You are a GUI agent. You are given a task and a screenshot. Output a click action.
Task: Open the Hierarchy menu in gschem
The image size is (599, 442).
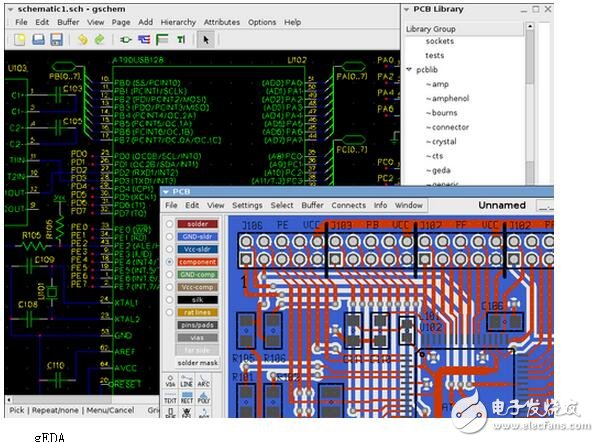(178, 22)
